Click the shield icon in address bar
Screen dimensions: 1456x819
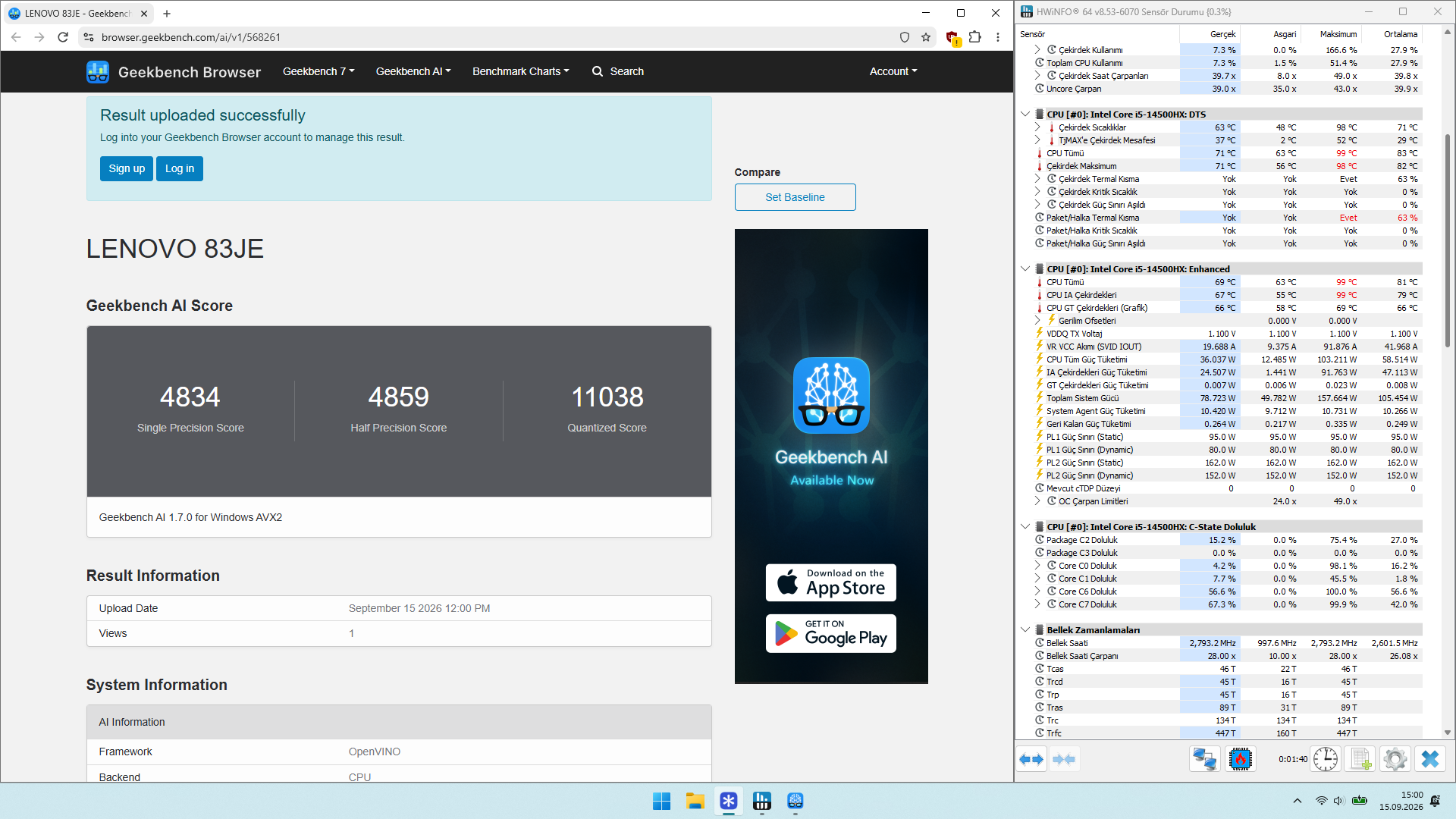coord(905,37)
